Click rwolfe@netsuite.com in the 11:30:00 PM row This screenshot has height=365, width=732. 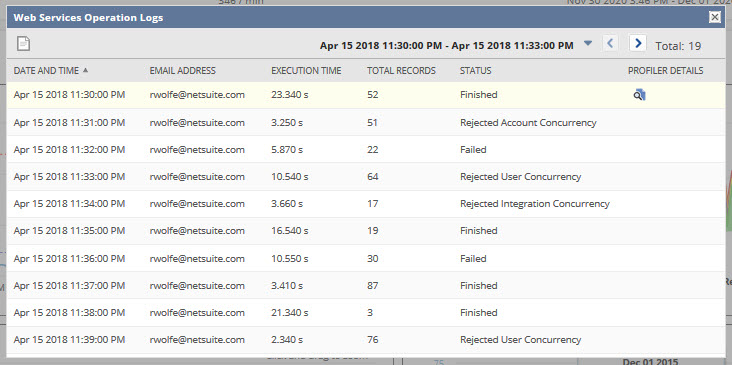point(197,95)
